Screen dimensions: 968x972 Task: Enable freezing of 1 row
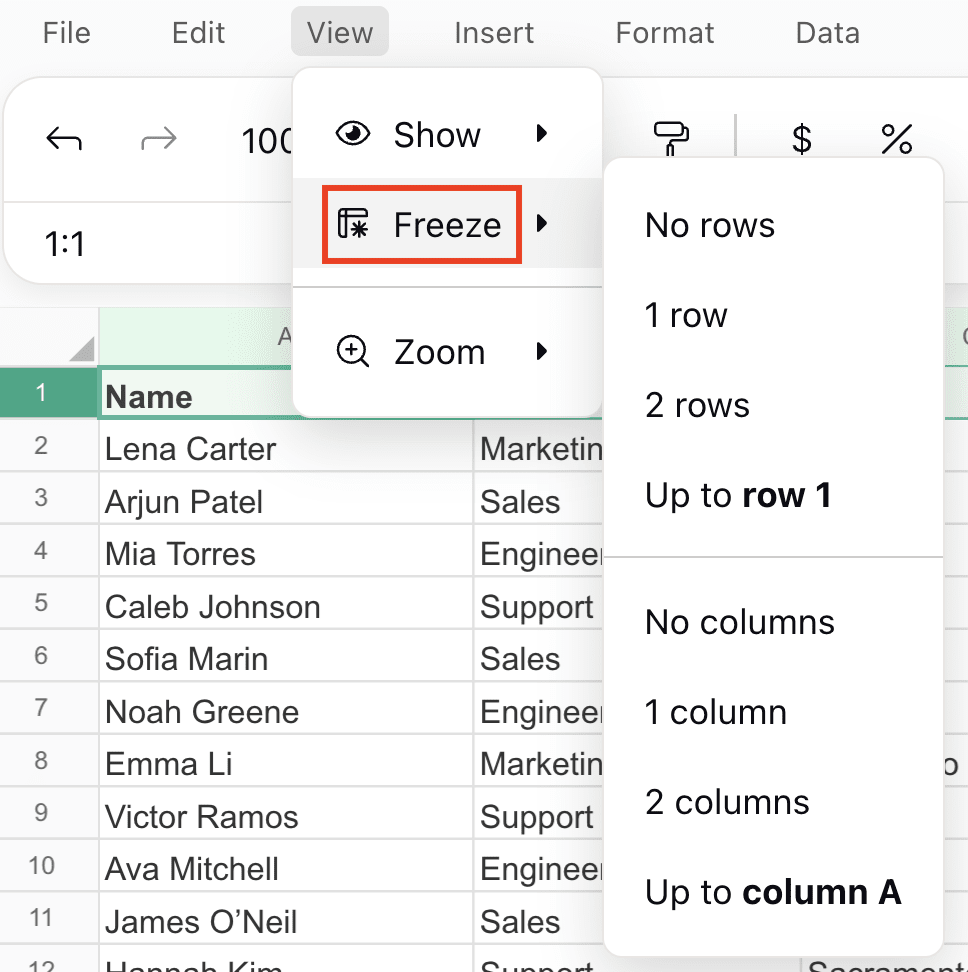[686, 315]
